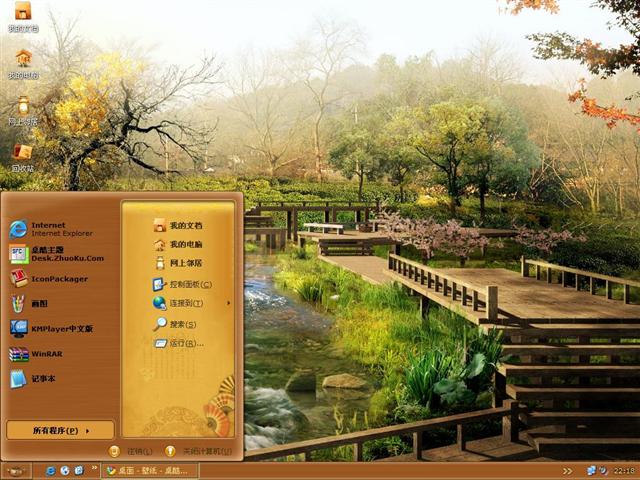Expand the quick launch overflow chevron
The height and width of the screenshot is (480, 640).
[x=95, y=467]
